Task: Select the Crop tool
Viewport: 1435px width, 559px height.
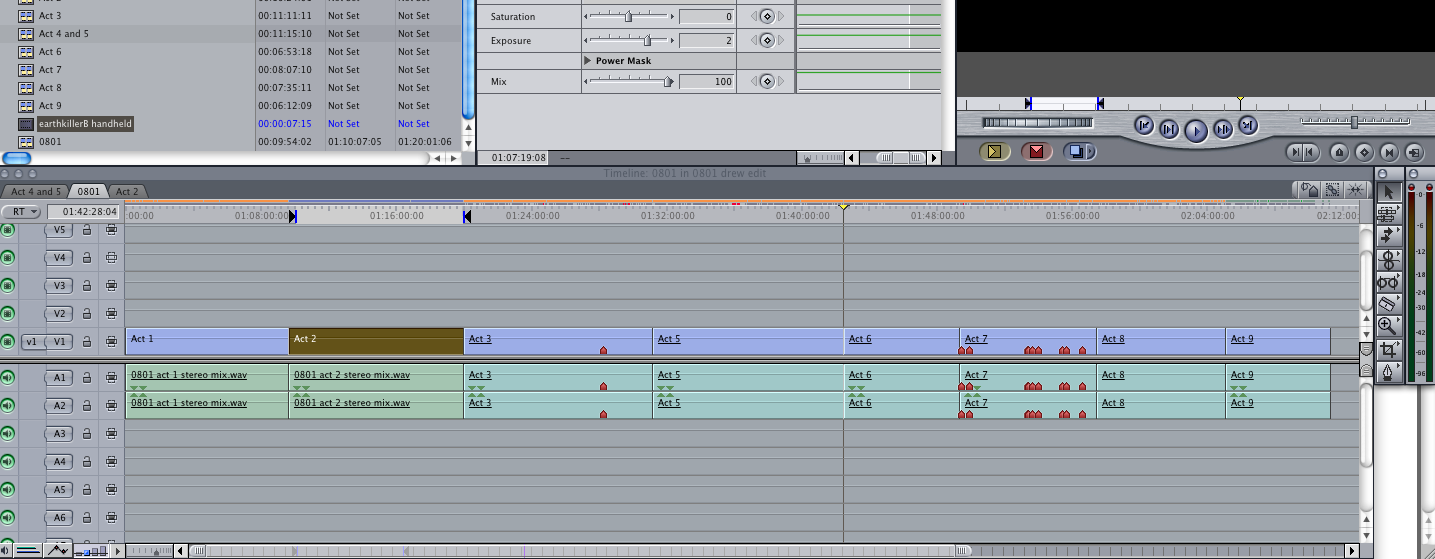Action: click(x=1387, y=350)
